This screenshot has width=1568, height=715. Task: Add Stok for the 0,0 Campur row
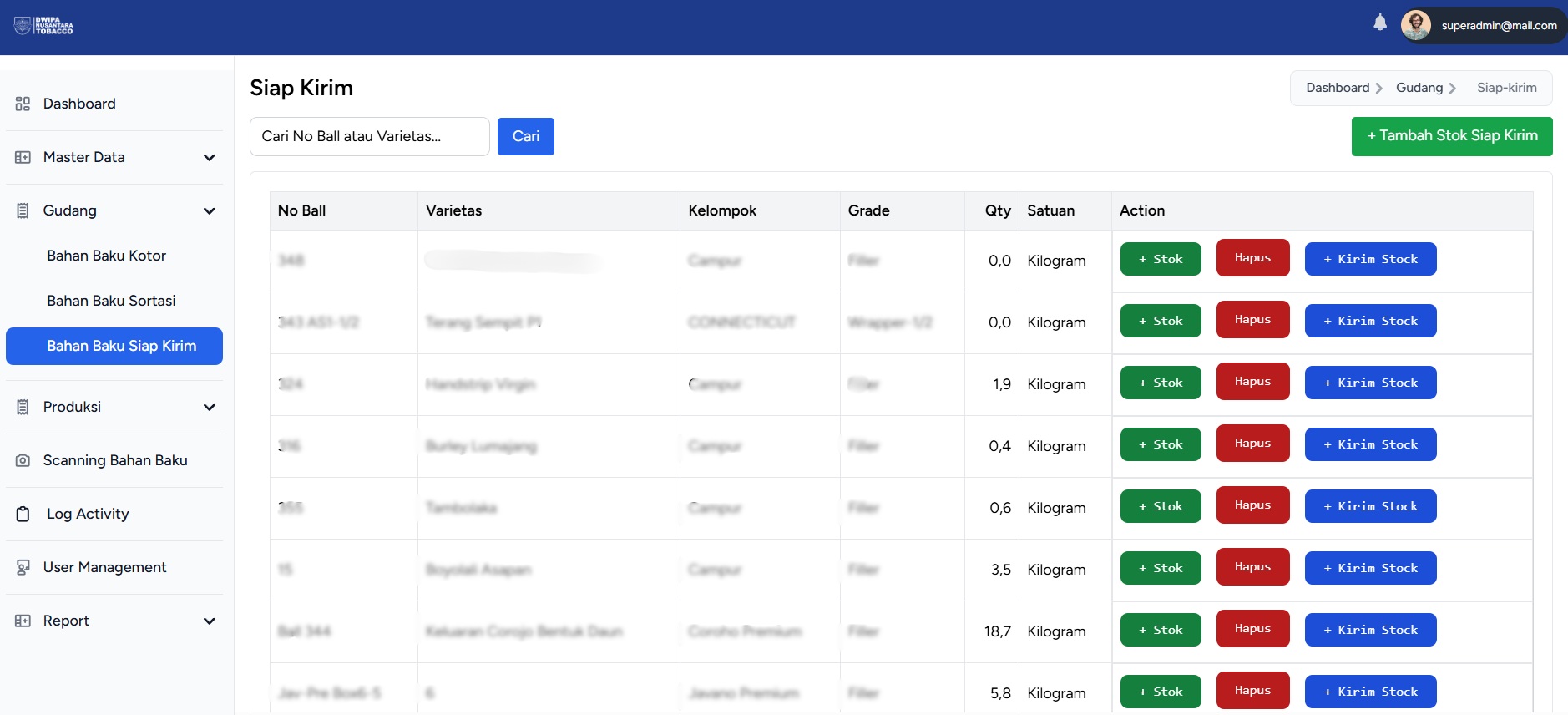pyautogui.click(x=1161, y=259)
